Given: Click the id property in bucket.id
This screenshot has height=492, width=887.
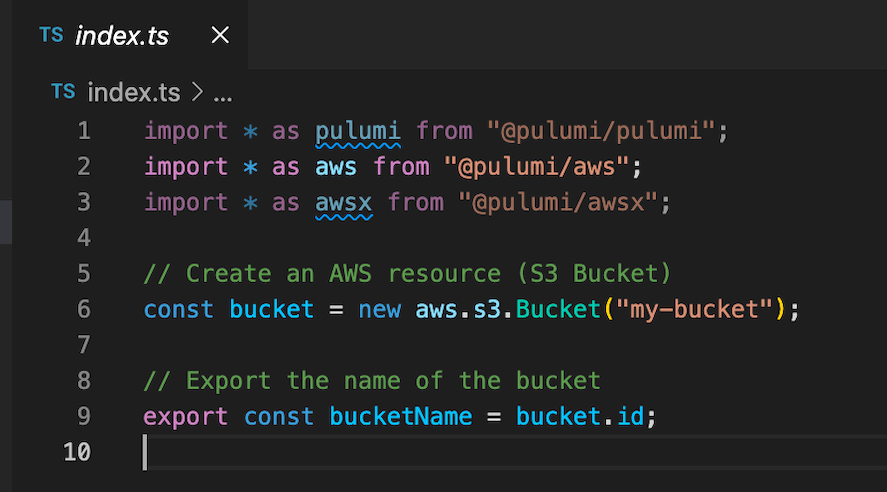Looking at the screenshot, I should point(630,416).
